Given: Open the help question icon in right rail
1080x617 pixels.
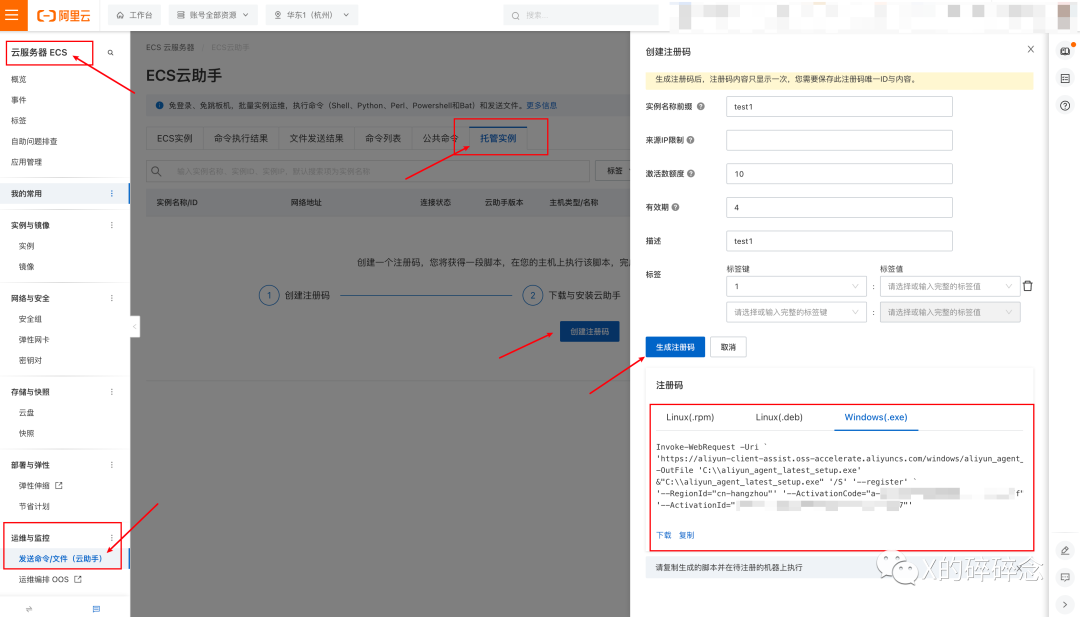Looking at the screenshot, I should [1065, 105].
